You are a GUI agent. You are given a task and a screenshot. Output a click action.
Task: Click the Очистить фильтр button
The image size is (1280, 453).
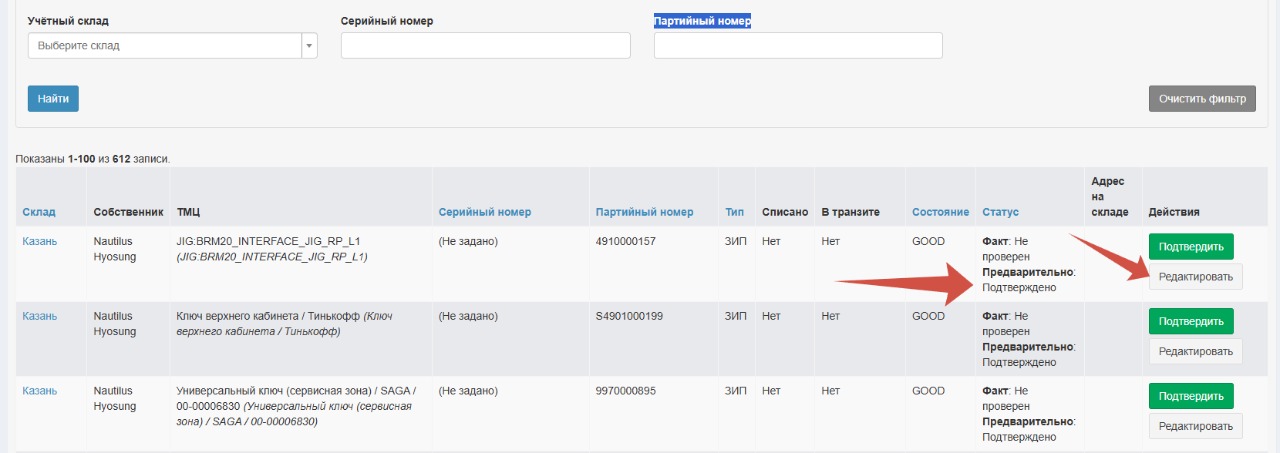pyautogui.click(x=1202, y=99)
